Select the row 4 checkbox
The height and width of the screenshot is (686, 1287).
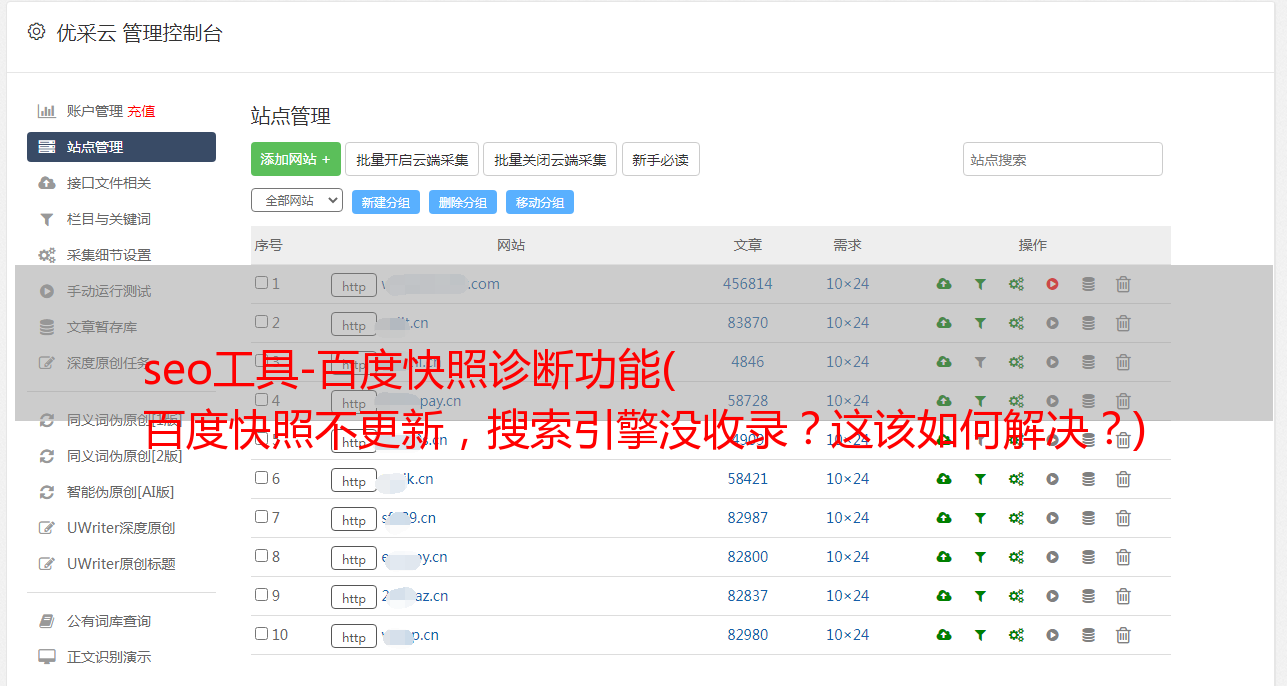(x=261, y=400)
